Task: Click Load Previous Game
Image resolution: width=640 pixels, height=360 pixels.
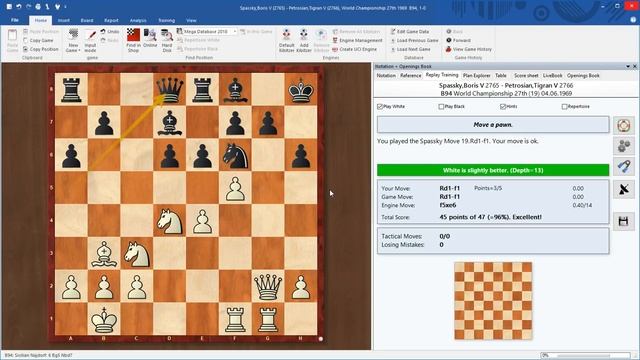Action: click(x=414, y=40)
